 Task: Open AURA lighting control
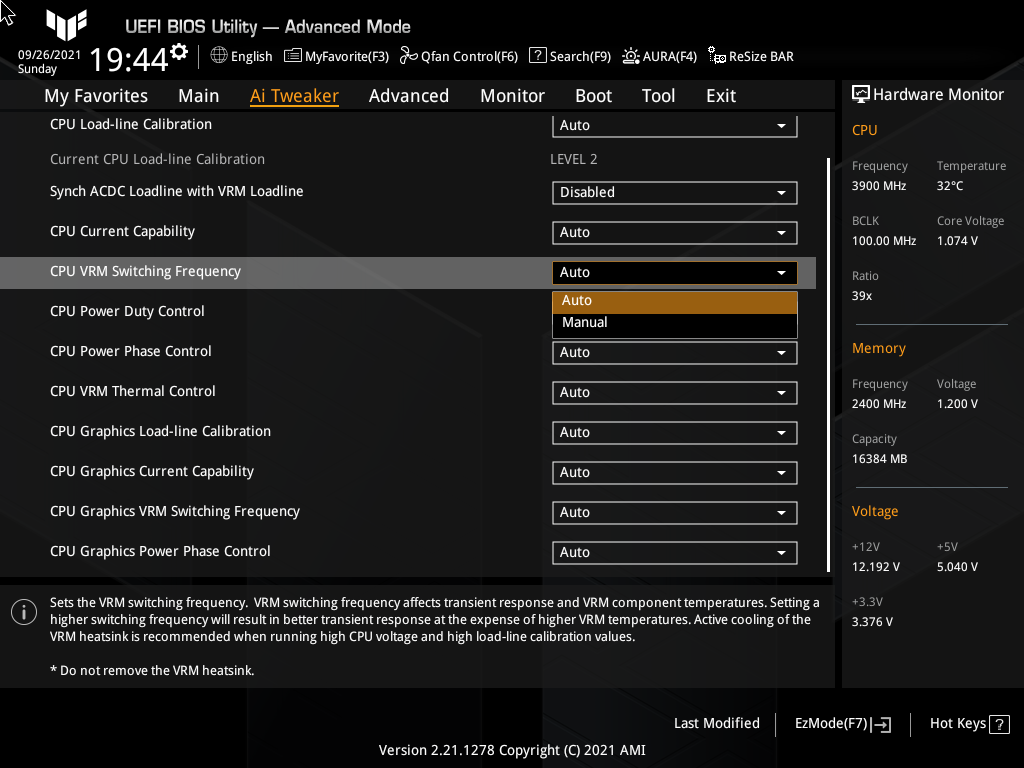pyautogui.click(x=659, y=56)
